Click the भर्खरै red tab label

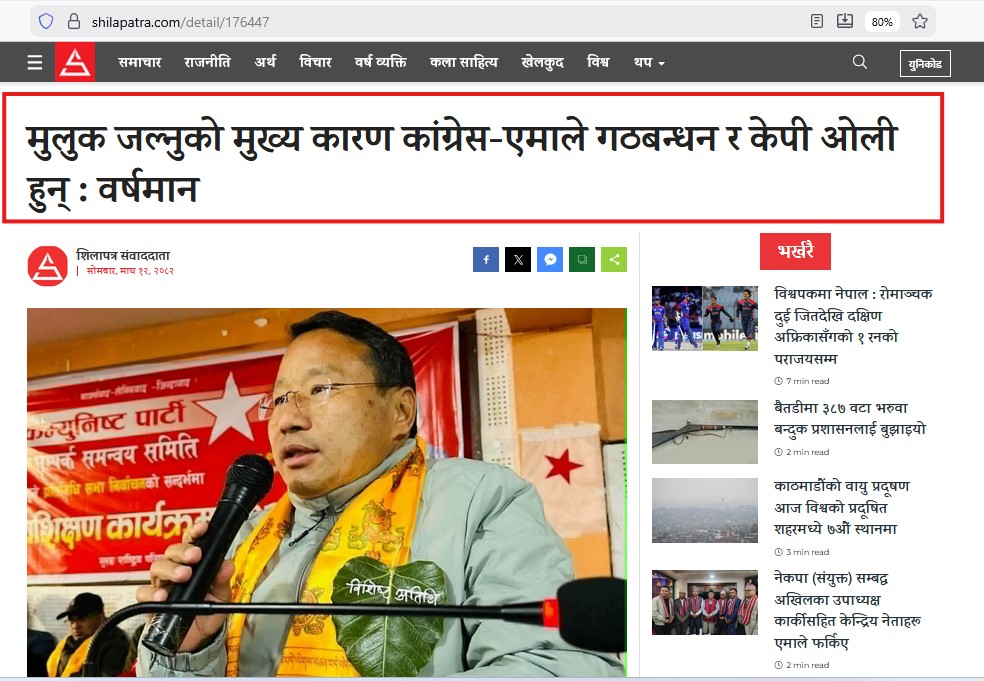click(x=795, y=251)
